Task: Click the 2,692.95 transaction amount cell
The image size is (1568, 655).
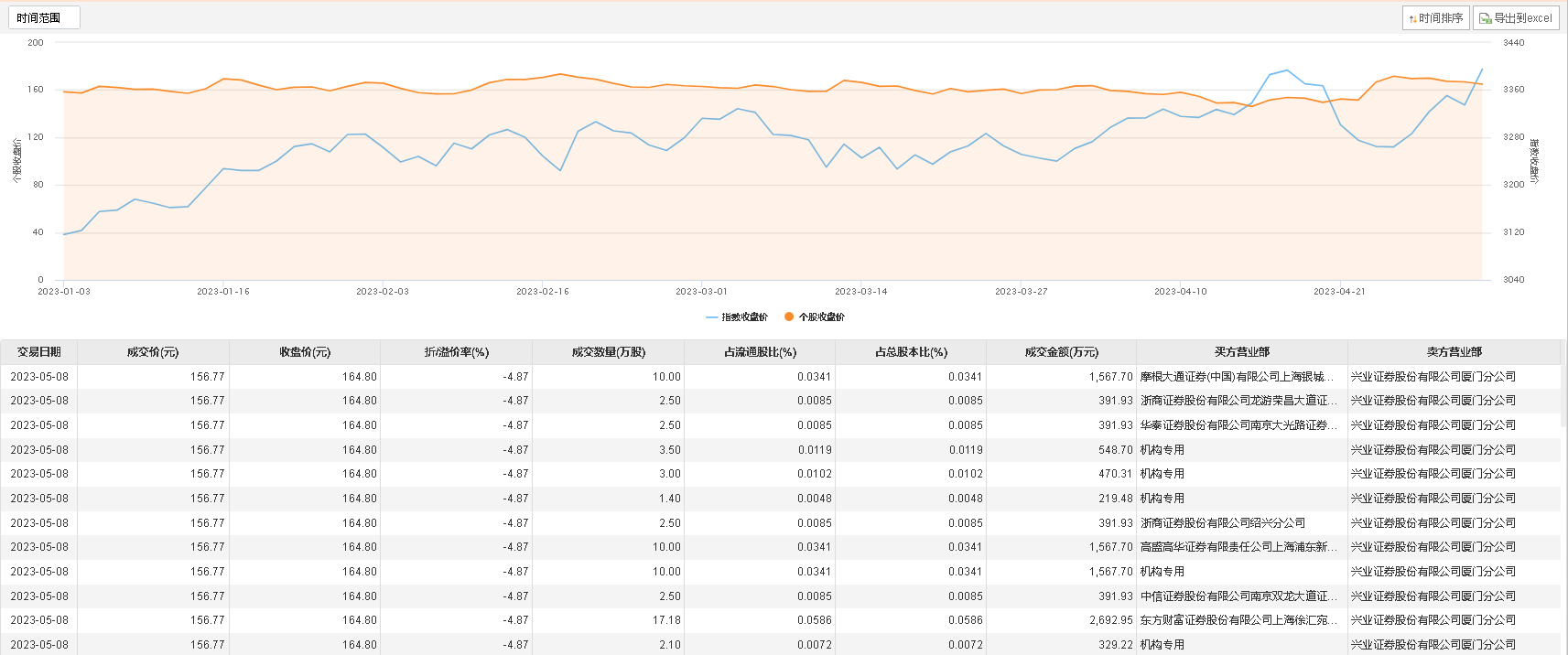Action: 1062,620
